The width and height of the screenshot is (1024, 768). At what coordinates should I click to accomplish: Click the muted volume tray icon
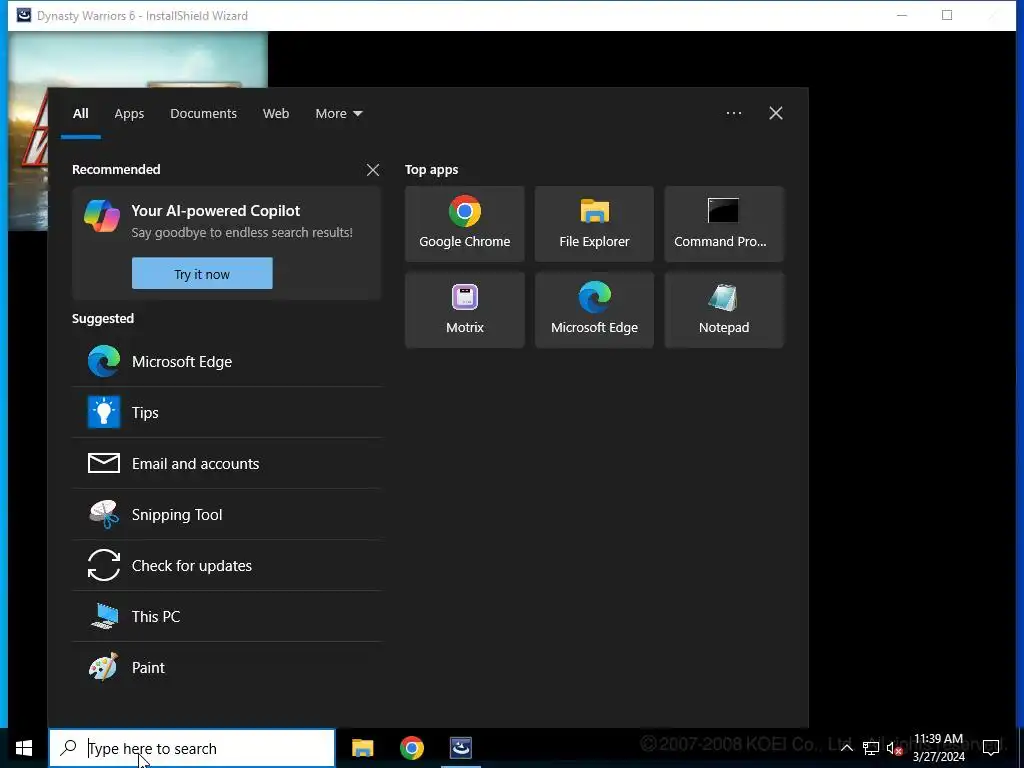click(x=894, y=748)
